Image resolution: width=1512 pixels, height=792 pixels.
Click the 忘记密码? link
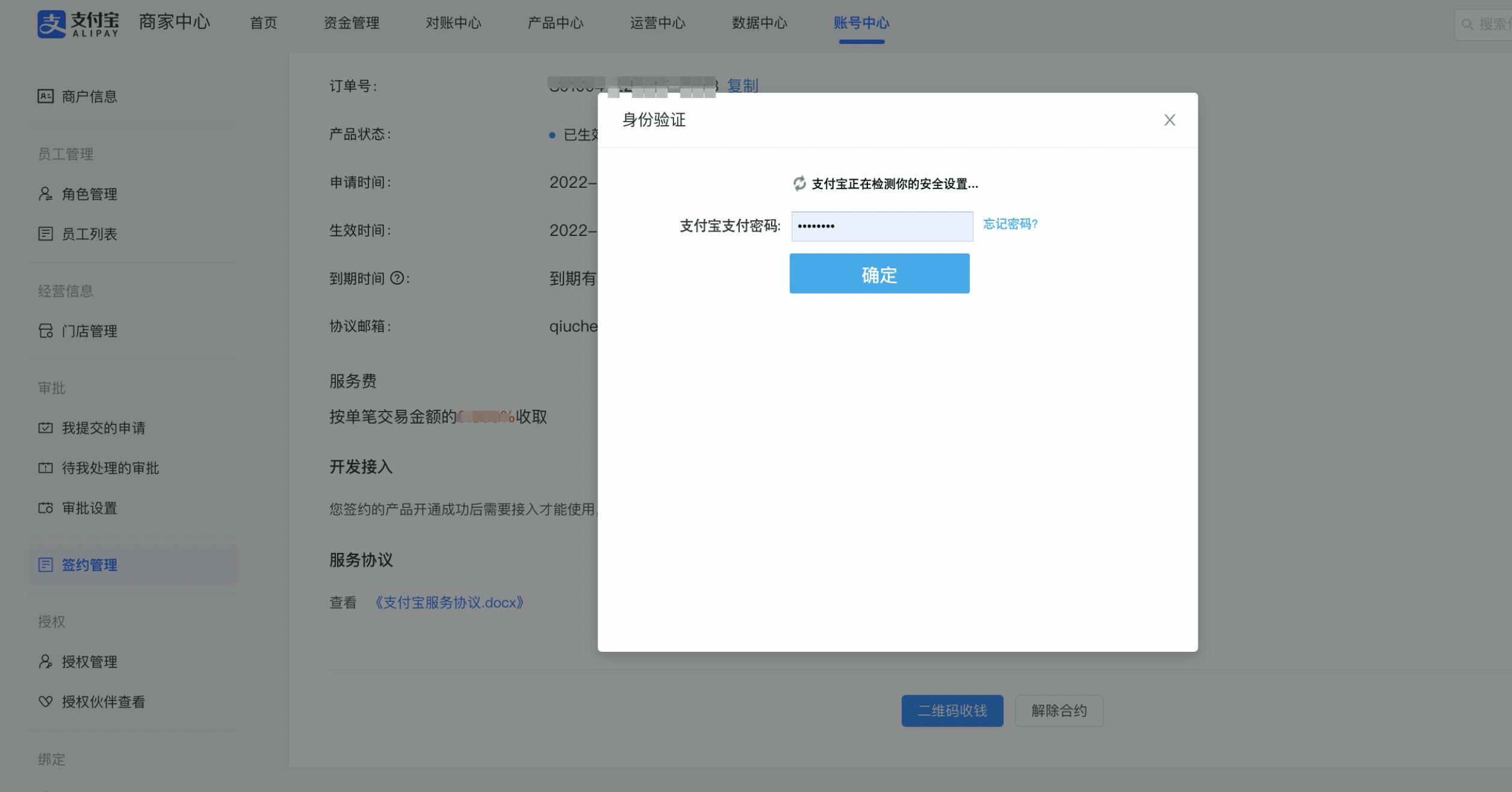click(1010, 224)
